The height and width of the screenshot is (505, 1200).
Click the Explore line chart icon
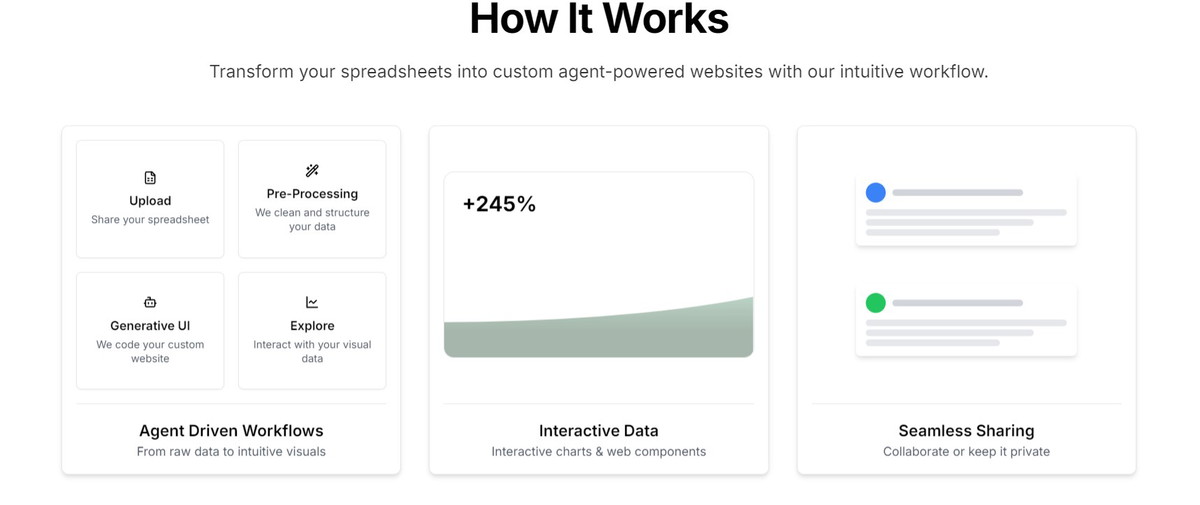tap(312, 302)
